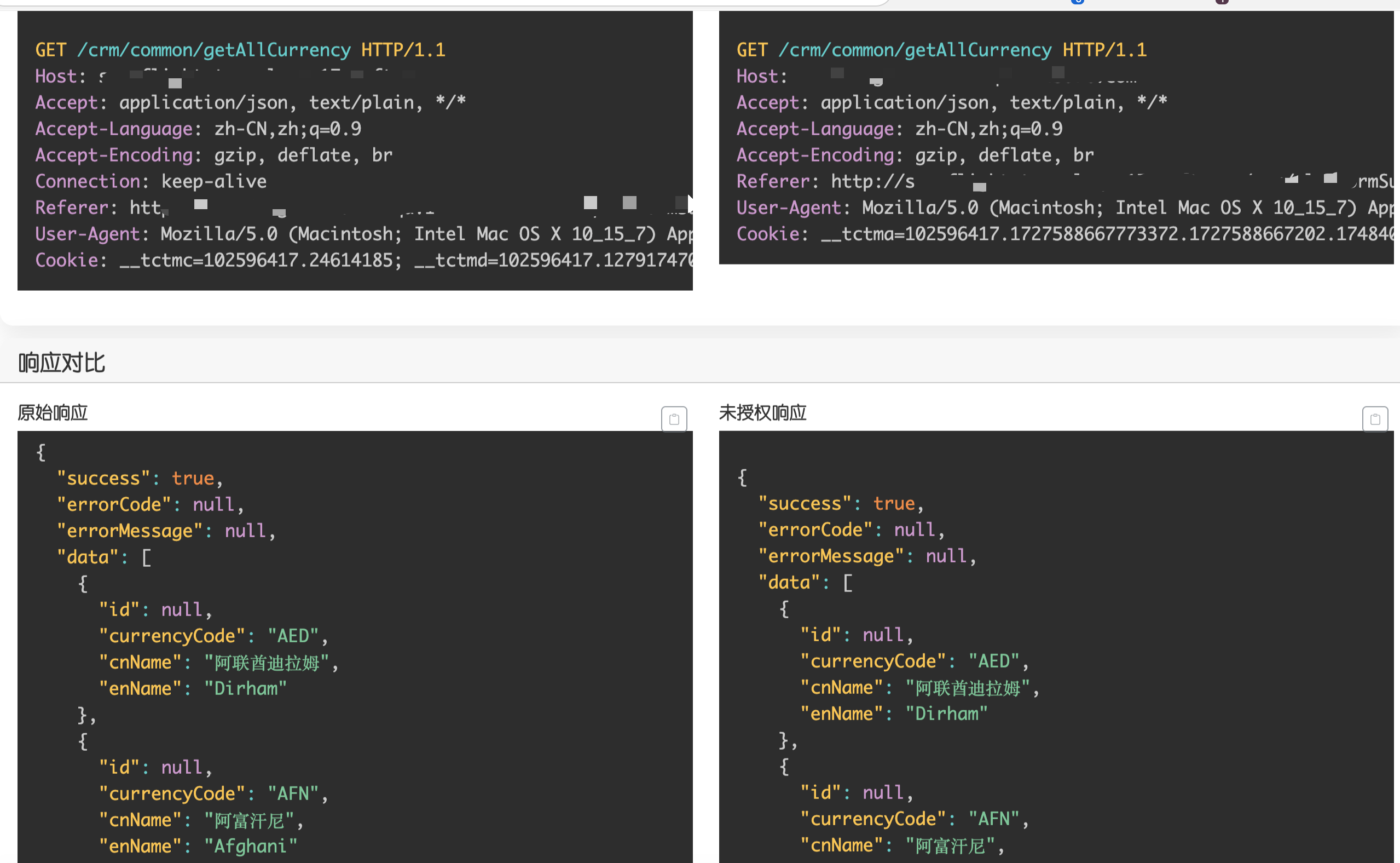Click "errorMessage": null in the unauthorized response

tap(866, 556)
